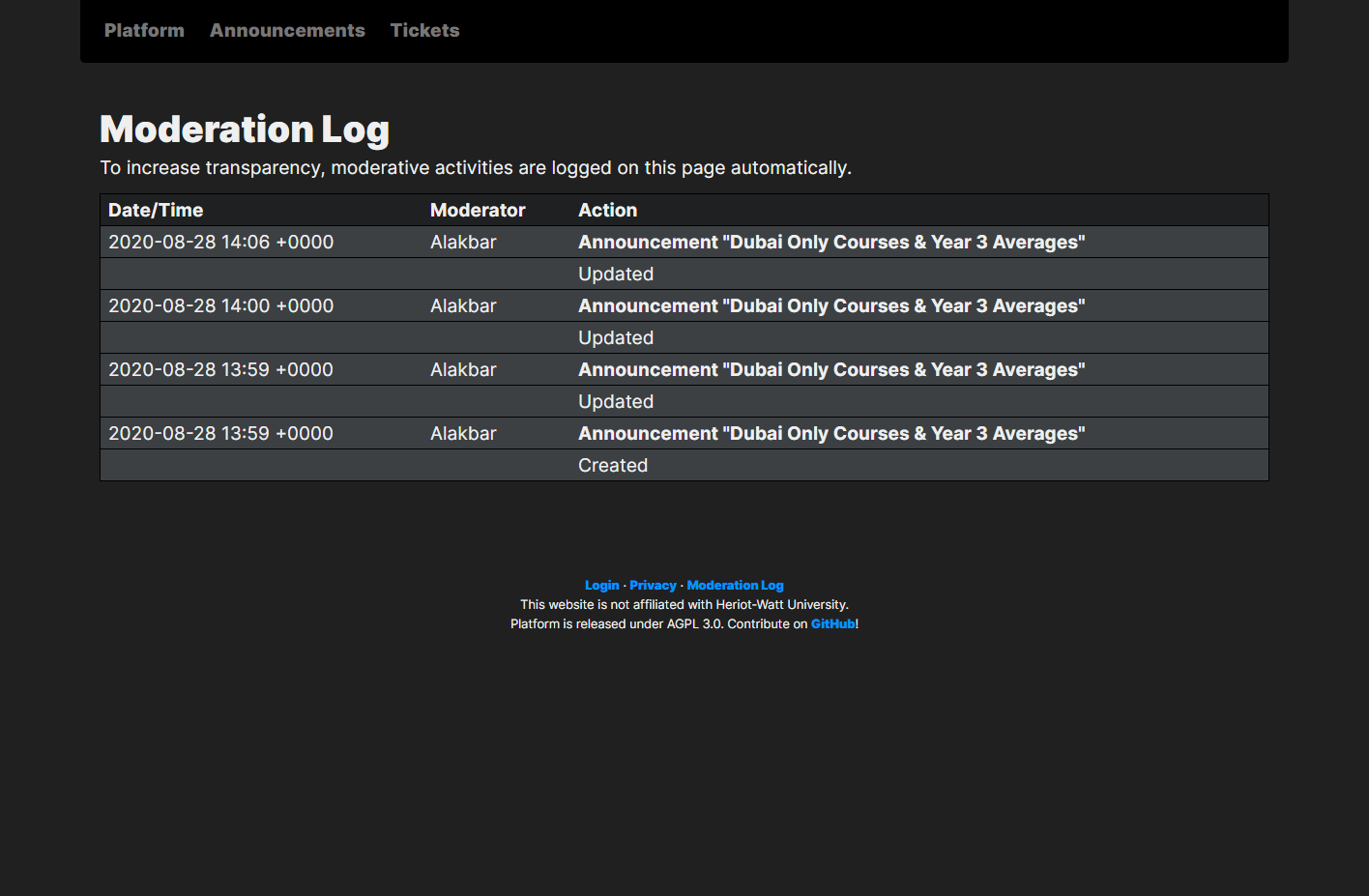Click announcement title in 14:00 log row
This screenshot has height=896, width=1369.
point(831,305)
